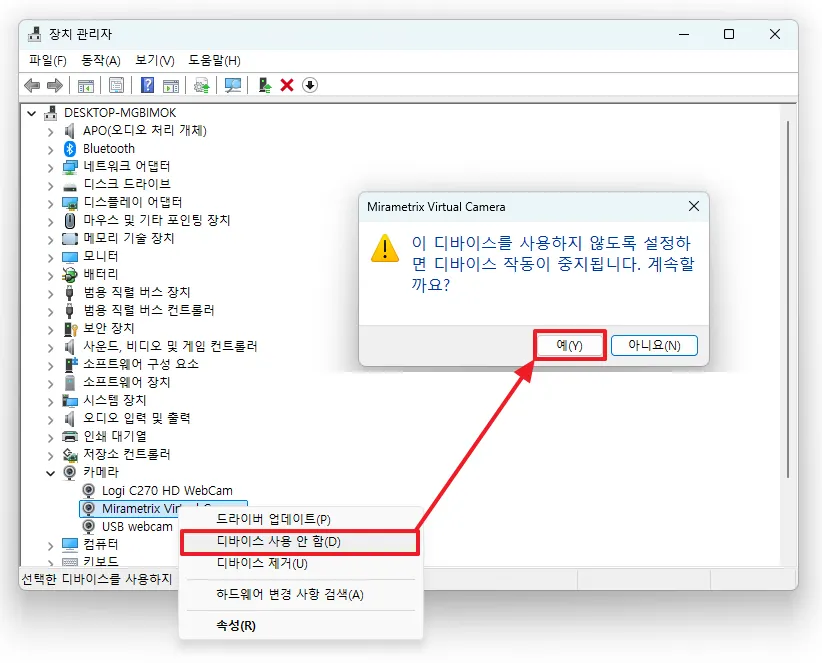
Task: Expand the 오디오 입력 및 출력 category
Action: 50,419
